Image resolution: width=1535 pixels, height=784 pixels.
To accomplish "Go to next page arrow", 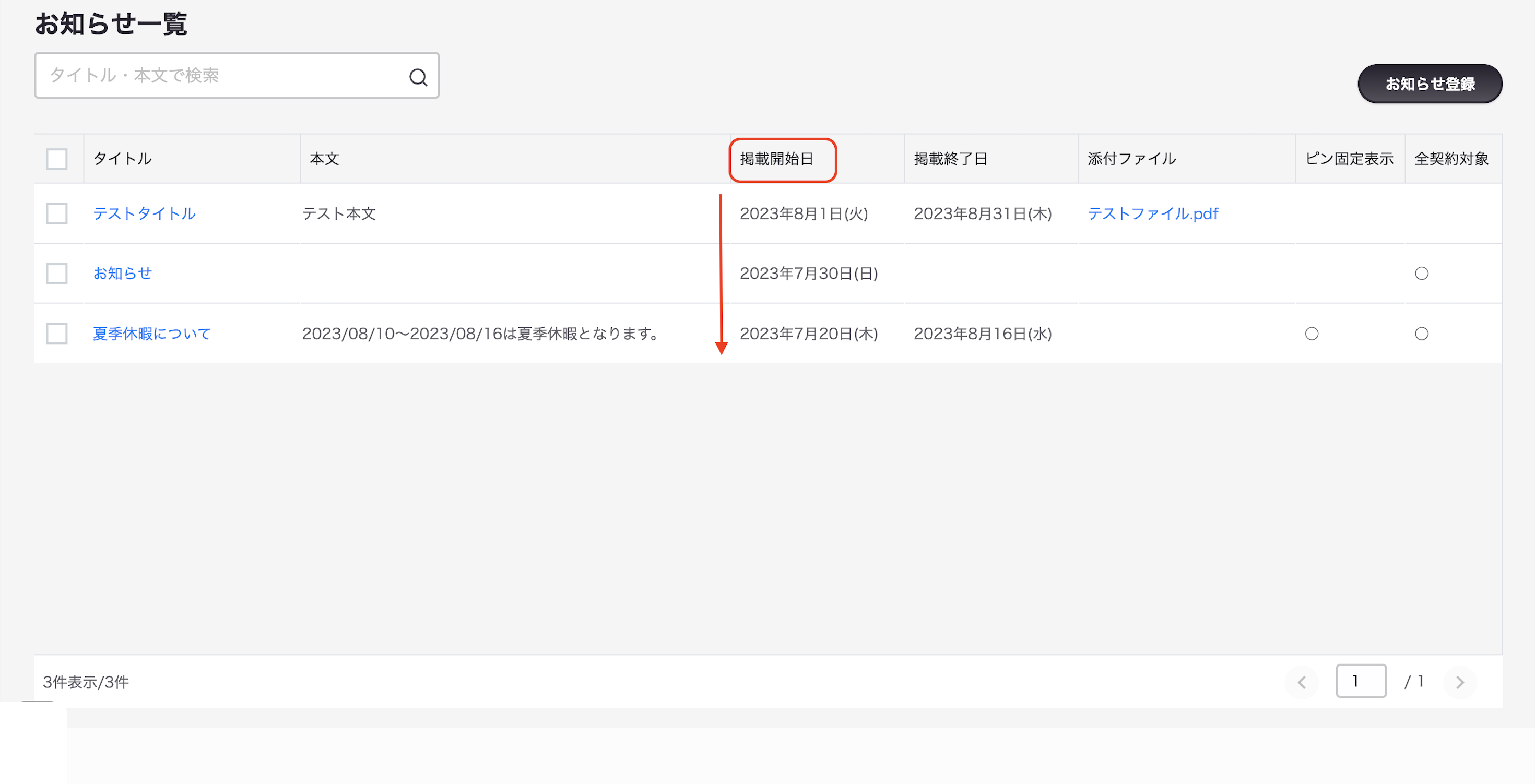I will tap(1460, 682).
